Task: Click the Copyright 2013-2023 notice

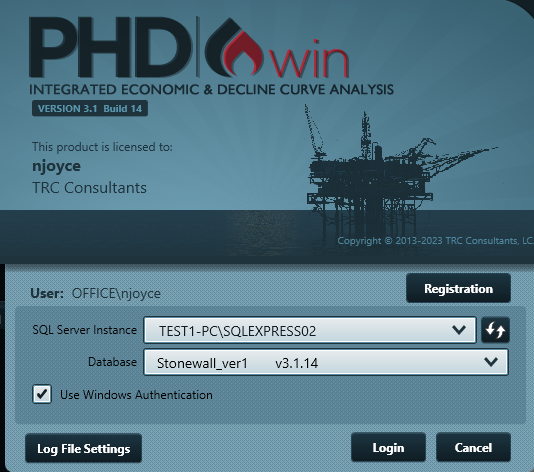Action: (x=435, y=241)
